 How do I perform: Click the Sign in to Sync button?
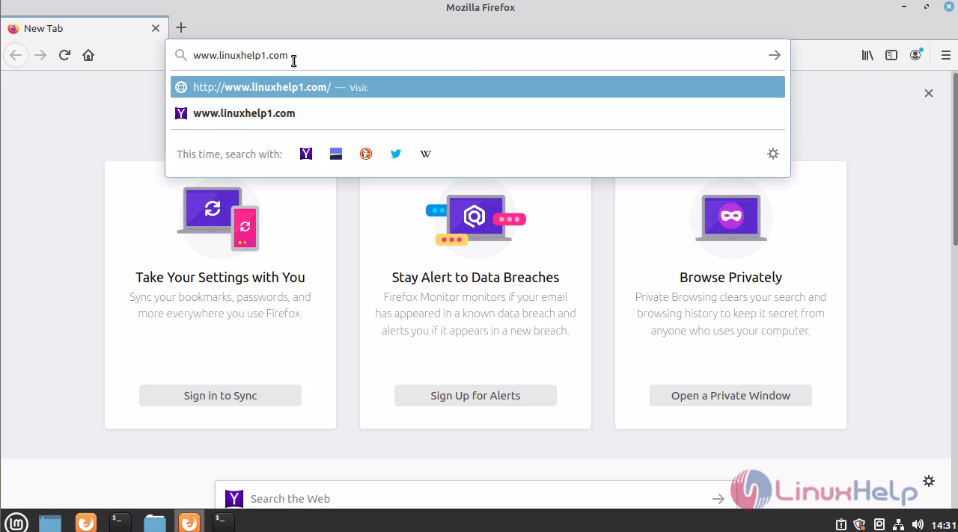click(220, 395)
